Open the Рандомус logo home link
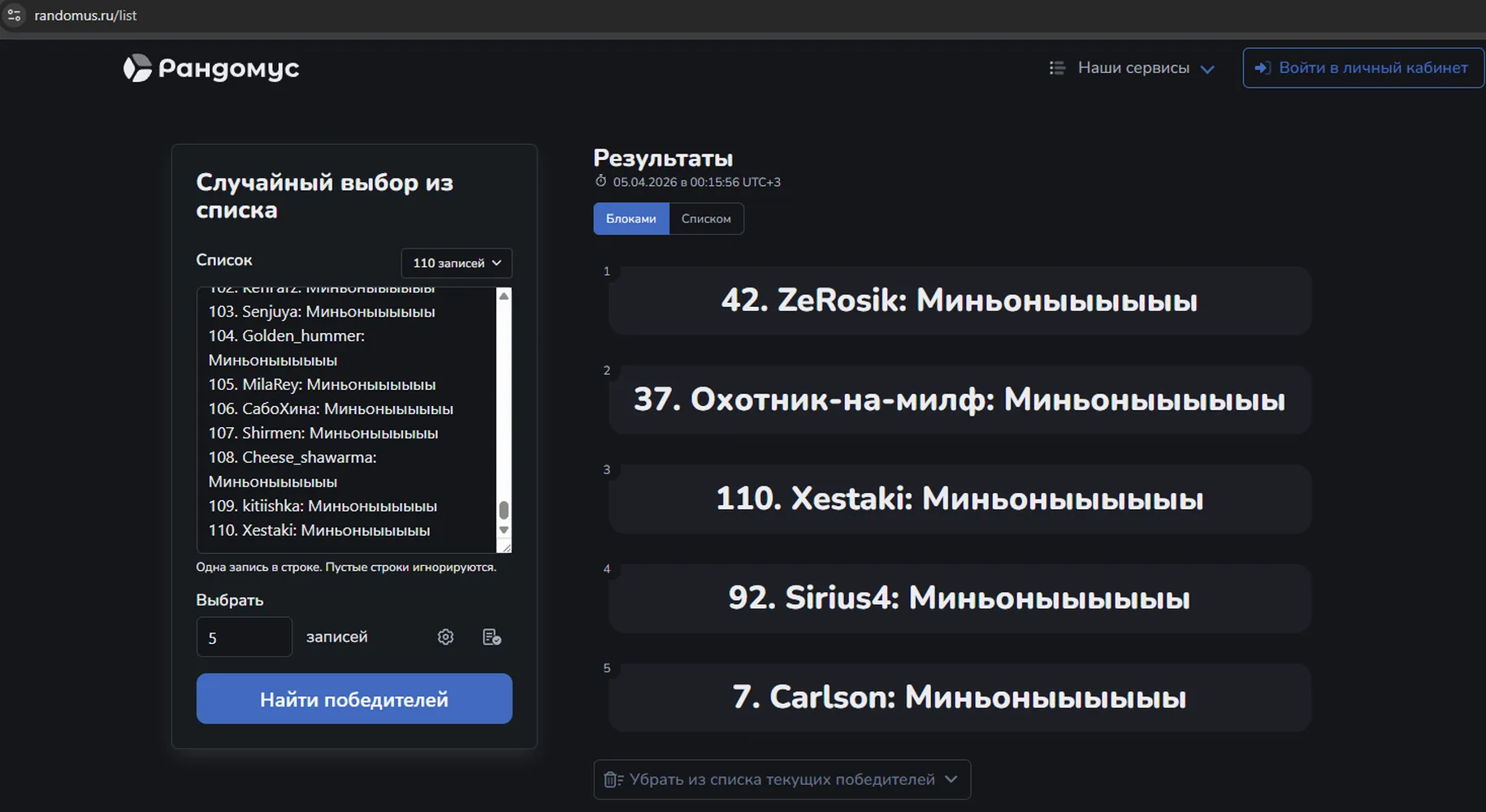The image size is (1486, 812). [x=211, y=68]
